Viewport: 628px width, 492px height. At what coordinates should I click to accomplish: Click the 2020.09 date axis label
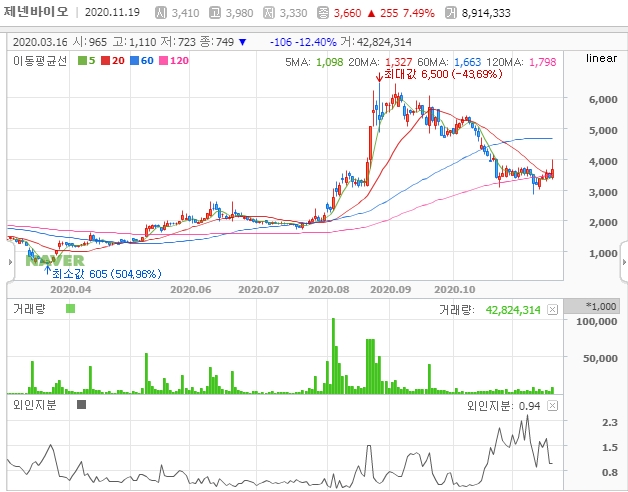click(390, 290)
